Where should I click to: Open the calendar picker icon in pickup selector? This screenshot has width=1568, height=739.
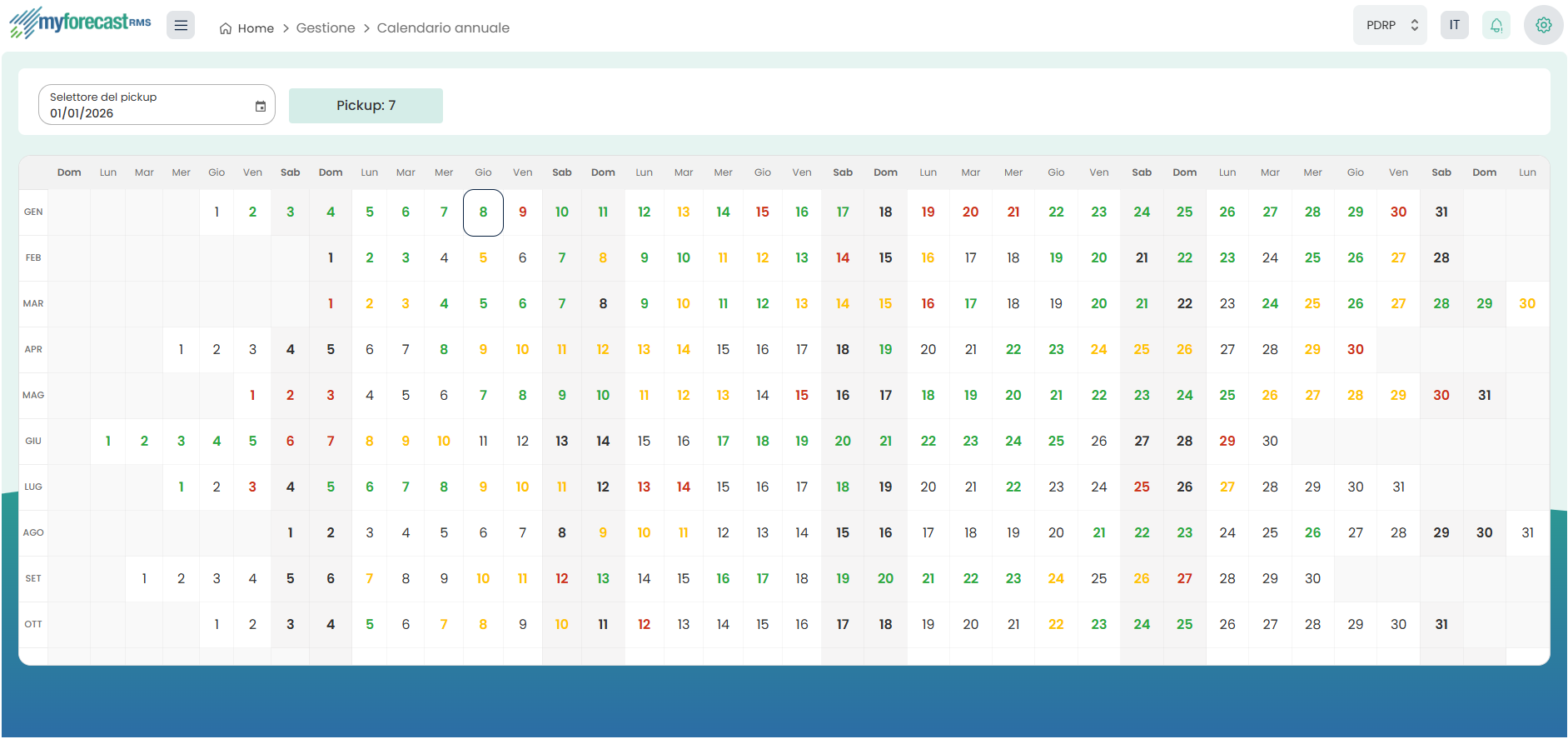(261, 106)
